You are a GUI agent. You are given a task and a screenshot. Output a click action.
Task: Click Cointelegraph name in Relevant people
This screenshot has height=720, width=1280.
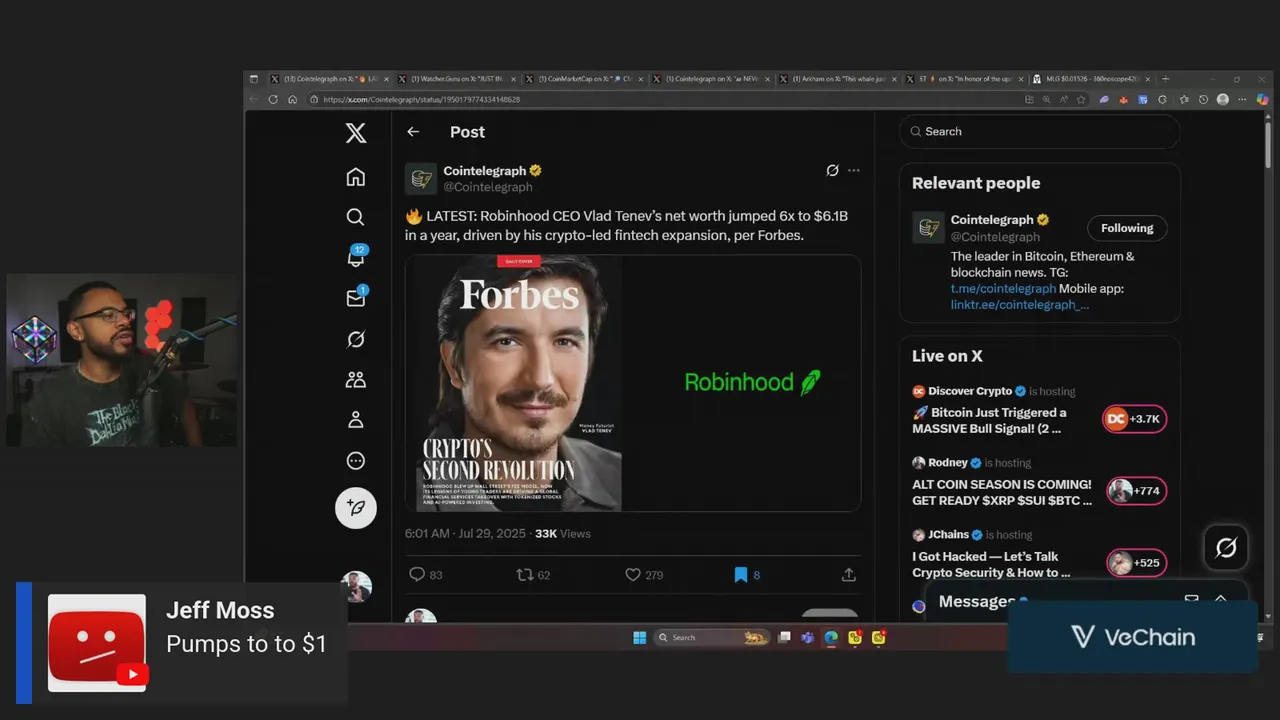[992, 220]
